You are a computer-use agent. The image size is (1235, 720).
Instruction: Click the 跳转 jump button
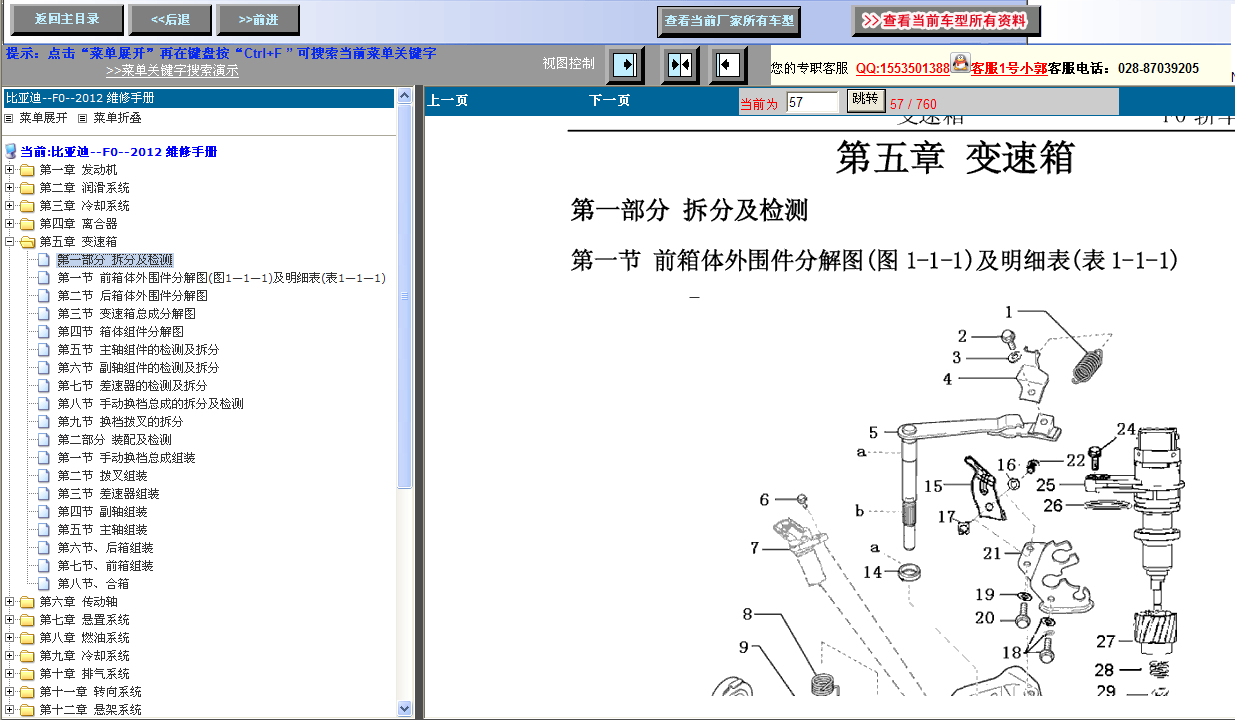point(865,99)
